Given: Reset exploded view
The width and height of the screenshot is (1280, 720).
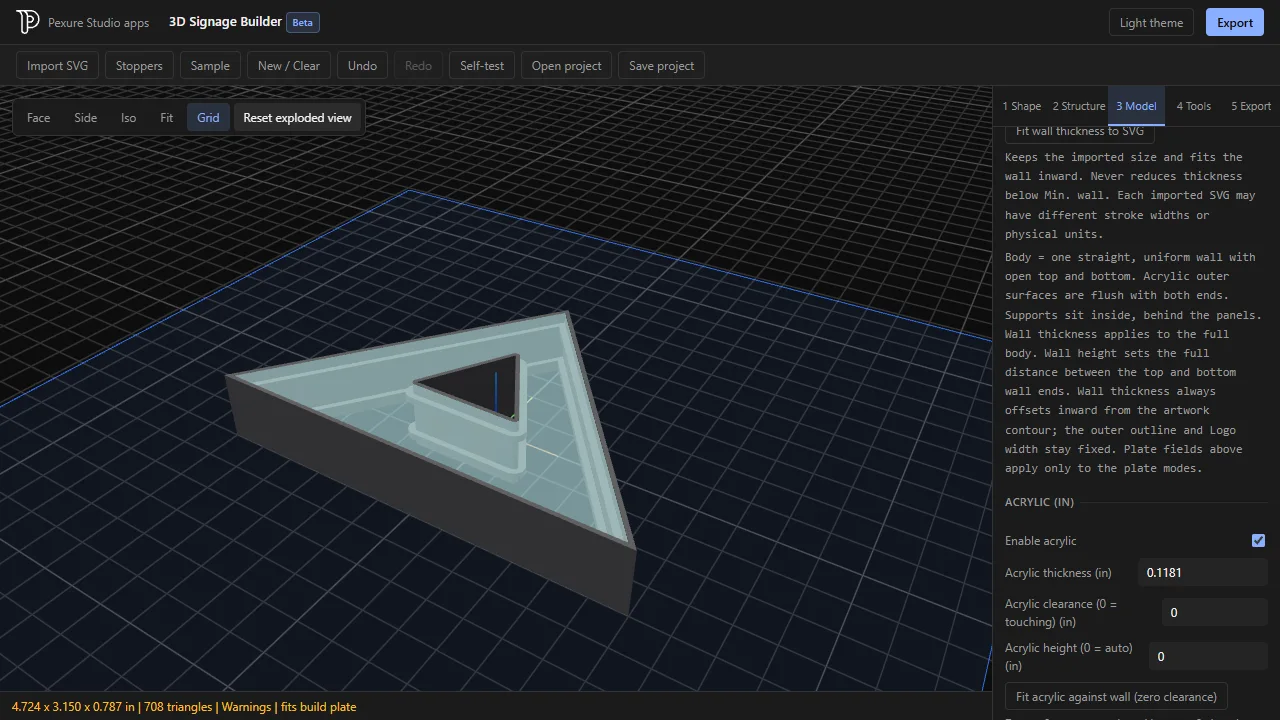Looking at the screenshot, I should point(298,118).
